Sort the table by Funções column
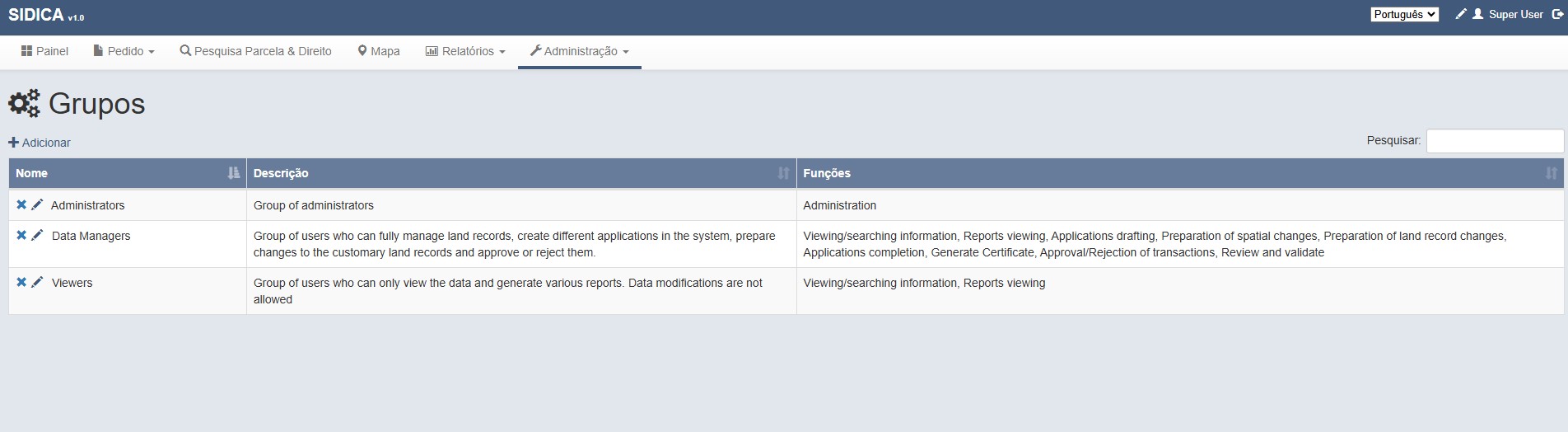Viewport: 1568px width, 432px height. coord(1179,173)
